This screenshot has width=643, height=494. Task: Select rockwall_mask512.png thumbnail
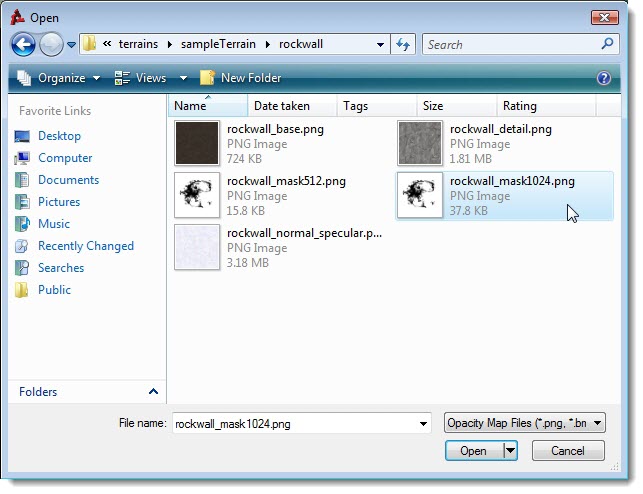(197, 195)
